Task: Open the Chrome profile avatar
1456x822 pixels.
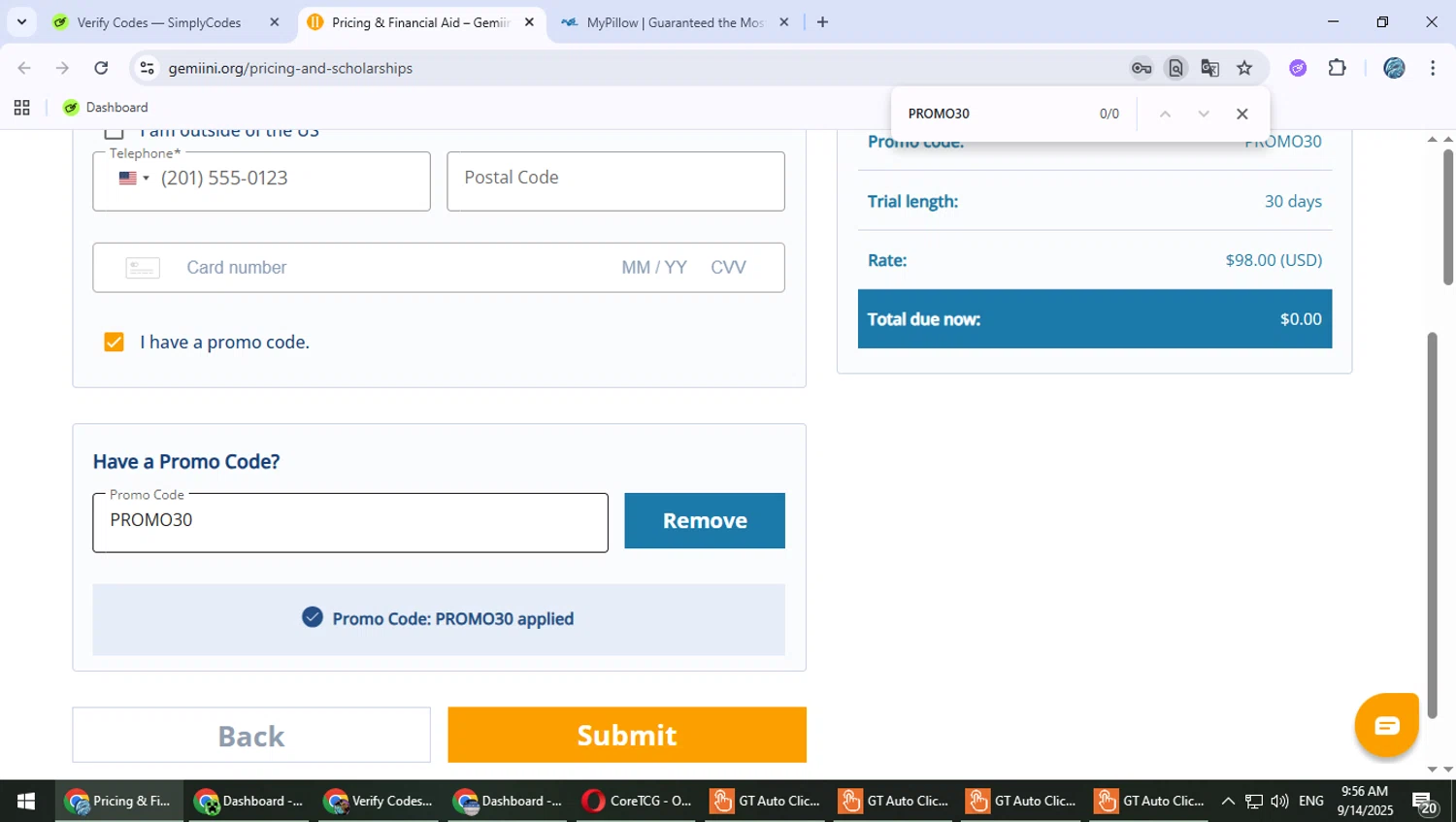Action: click(x=1394, y=68)
